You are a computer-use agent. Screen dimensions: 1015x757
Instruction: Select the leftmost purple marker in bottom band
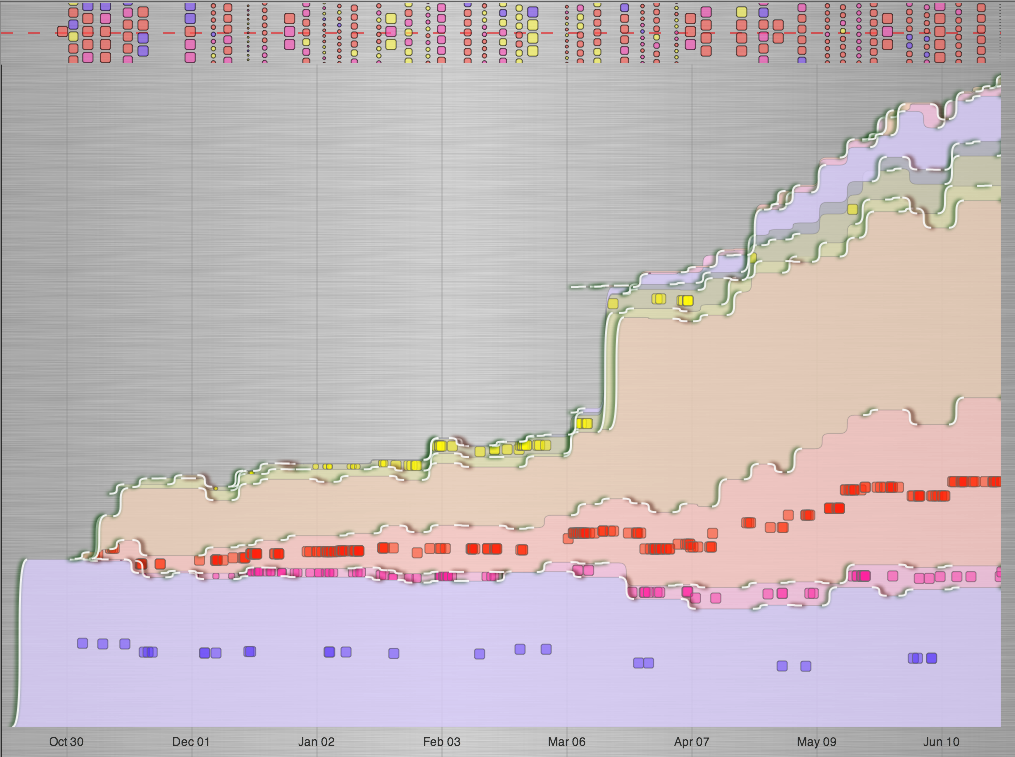[83, 643]
